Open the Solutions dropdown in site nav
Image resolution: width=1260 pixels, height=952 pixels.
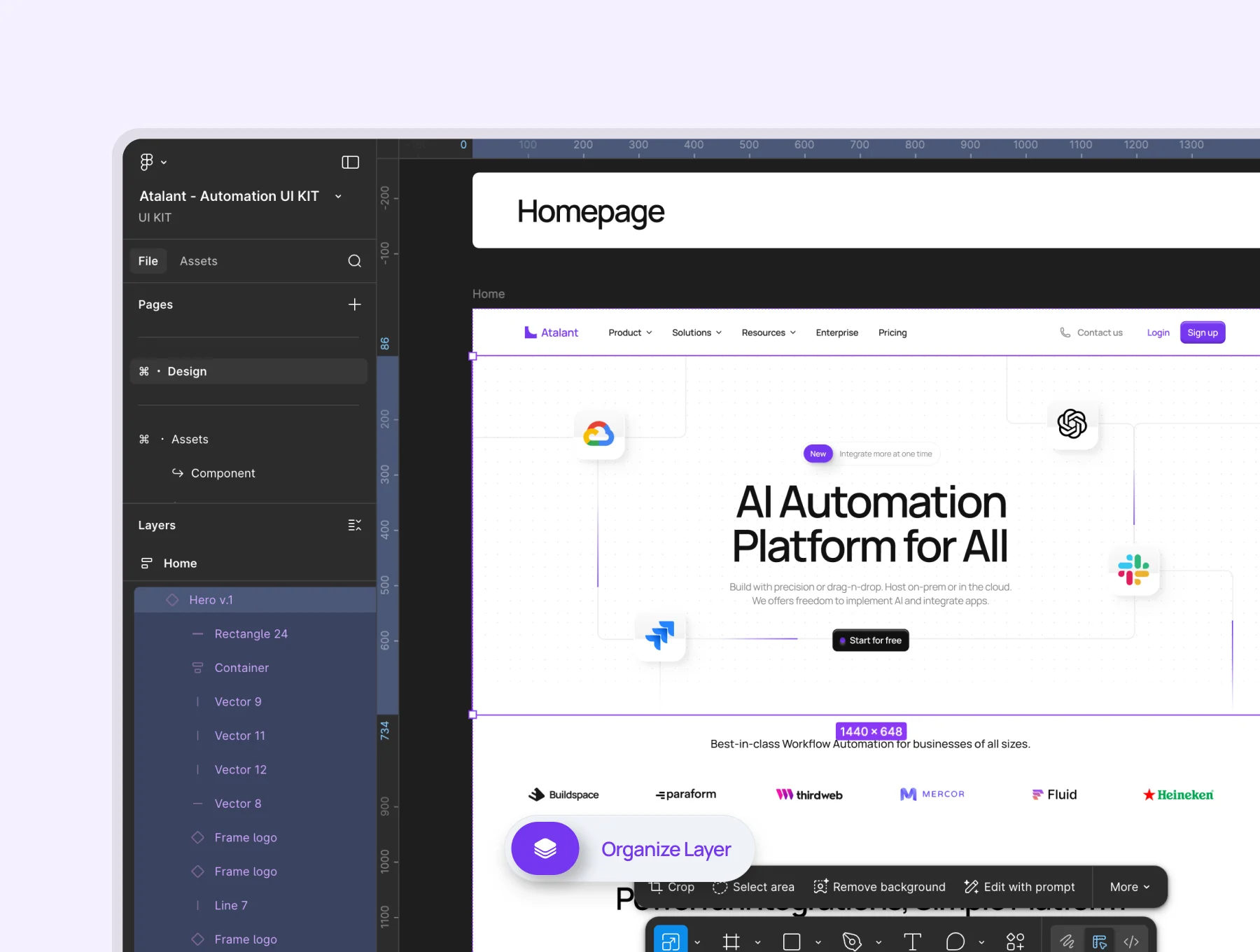click(x=696, y=332)
